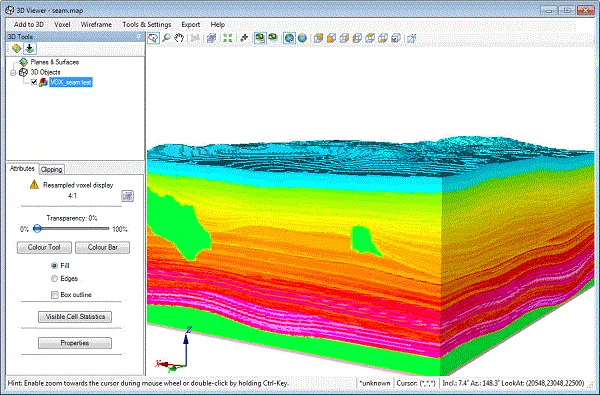Click the Visible Cell Statistics button
The width and height of the screenshot is (600, 395).
(75, 317)
